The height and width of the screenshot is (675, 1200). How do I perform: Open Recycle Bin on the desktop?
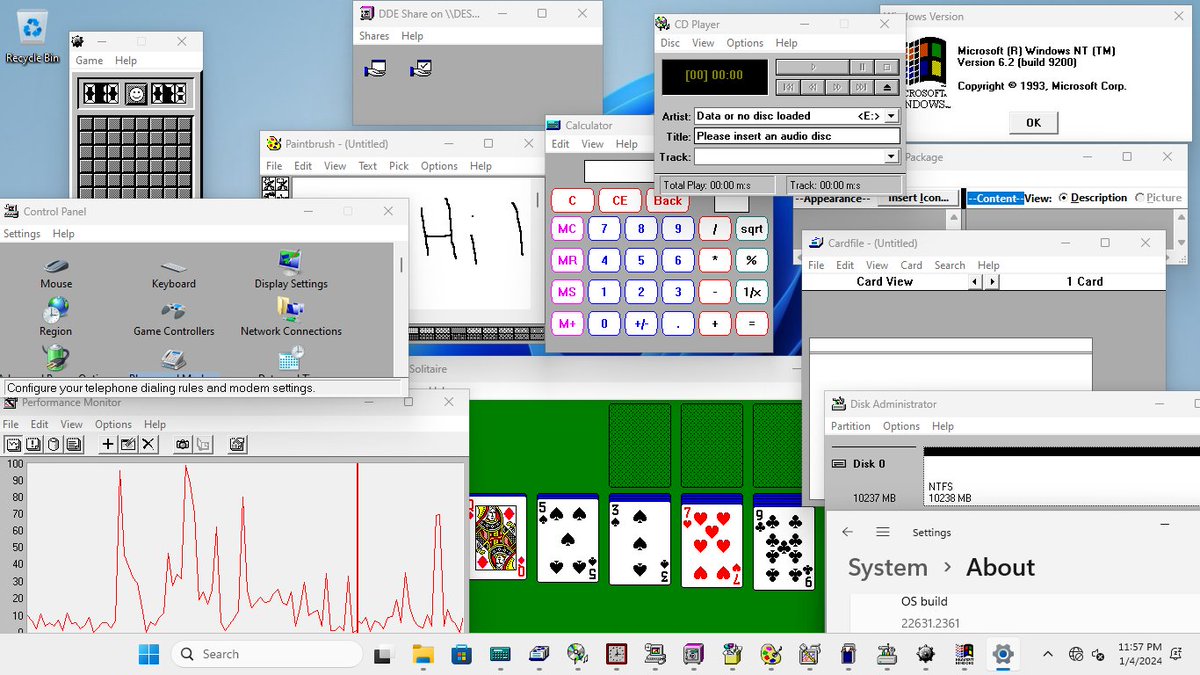[33, 38]
